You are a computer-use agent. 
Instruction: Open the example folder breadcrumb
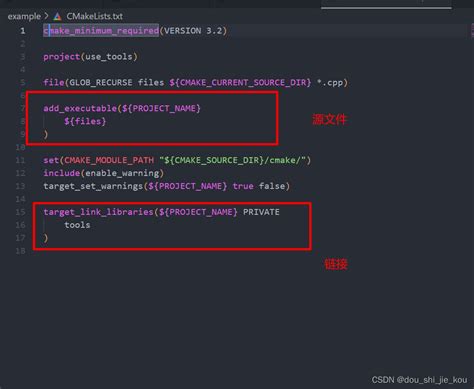point(24,16)
